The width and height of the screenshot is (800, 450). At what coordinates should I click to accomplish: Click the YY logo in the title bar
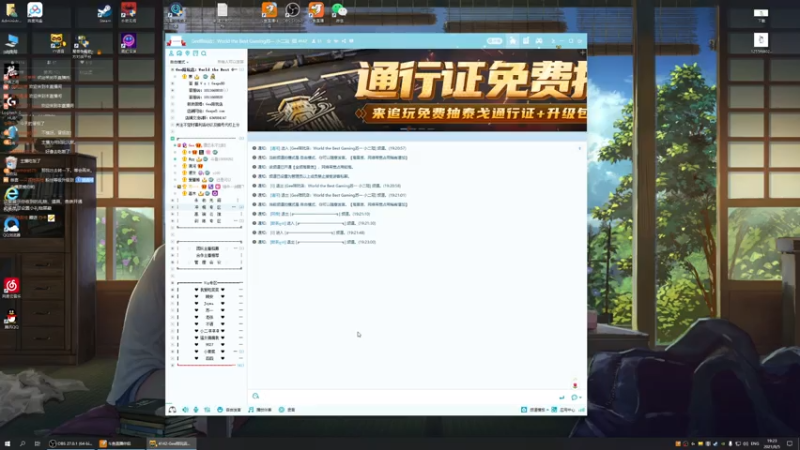176,41
